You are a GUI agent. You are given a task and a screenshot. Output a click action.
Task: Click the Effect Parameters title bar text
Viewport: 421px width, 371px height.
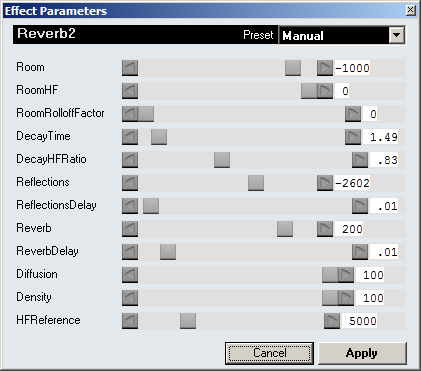point(56,11)
